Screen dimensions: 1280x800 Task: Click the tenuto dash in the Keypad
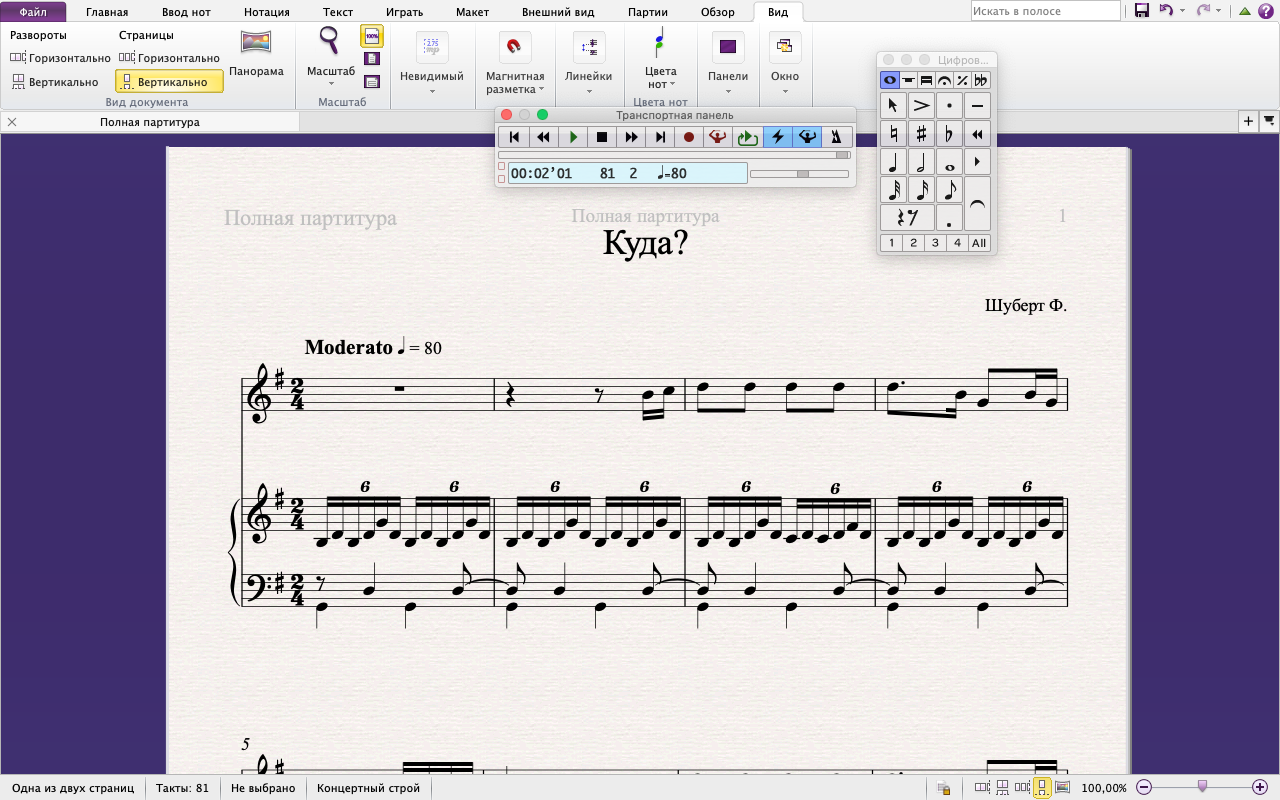(977, 105)
